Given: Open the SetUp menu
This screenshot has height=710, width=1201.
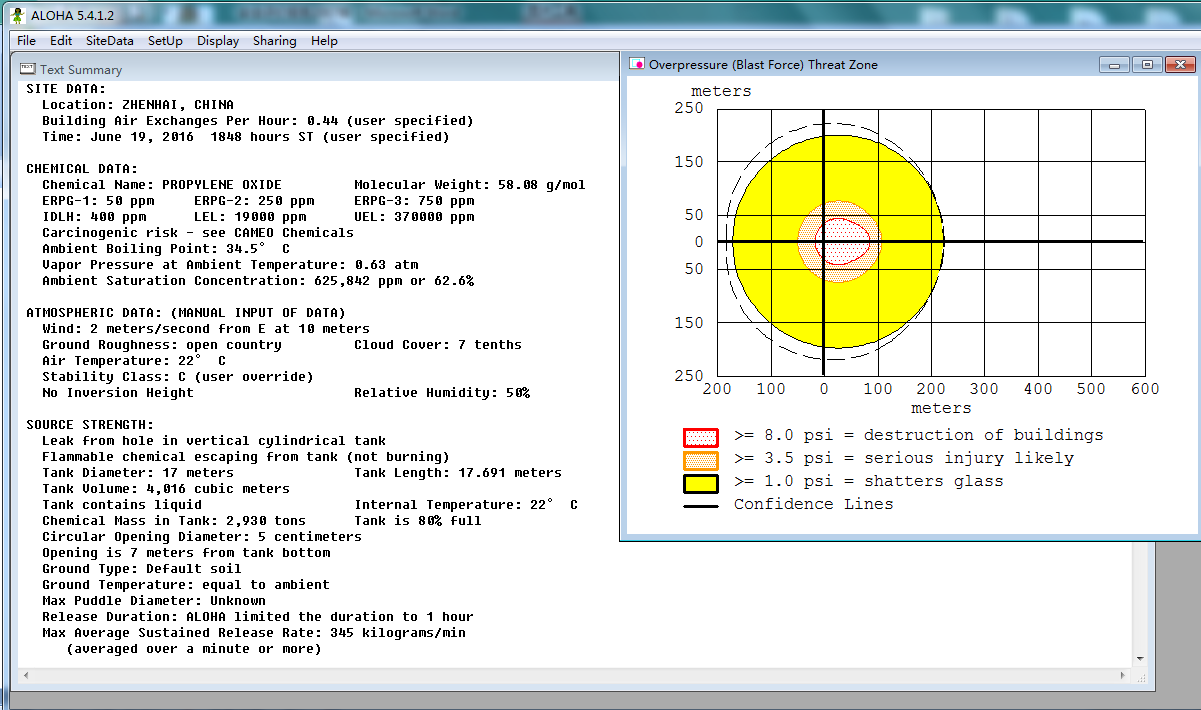Looking at the screenshot, I should [165, 41].
